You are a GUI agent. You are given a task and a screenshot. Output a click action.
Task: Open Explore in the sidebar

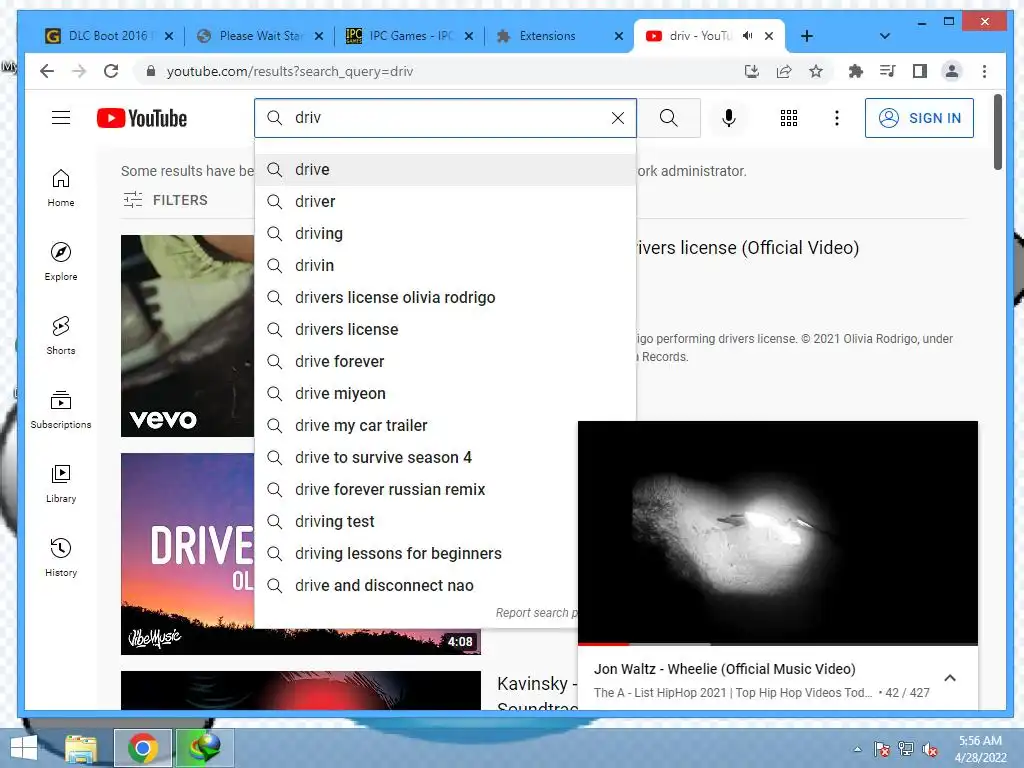61,261
